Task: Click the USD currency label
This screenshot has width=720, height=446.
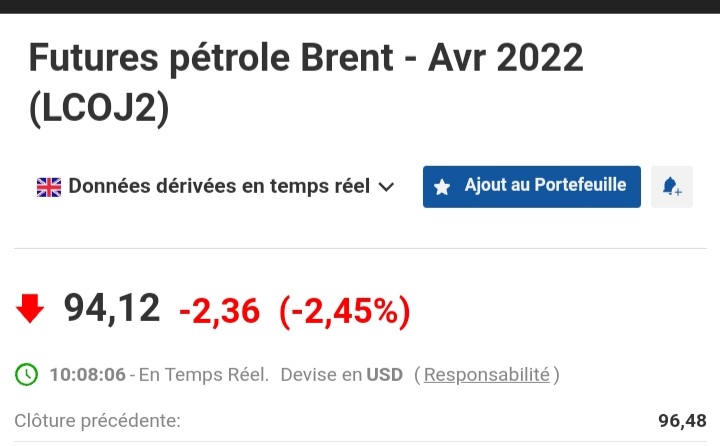Action: click(384, 375)
